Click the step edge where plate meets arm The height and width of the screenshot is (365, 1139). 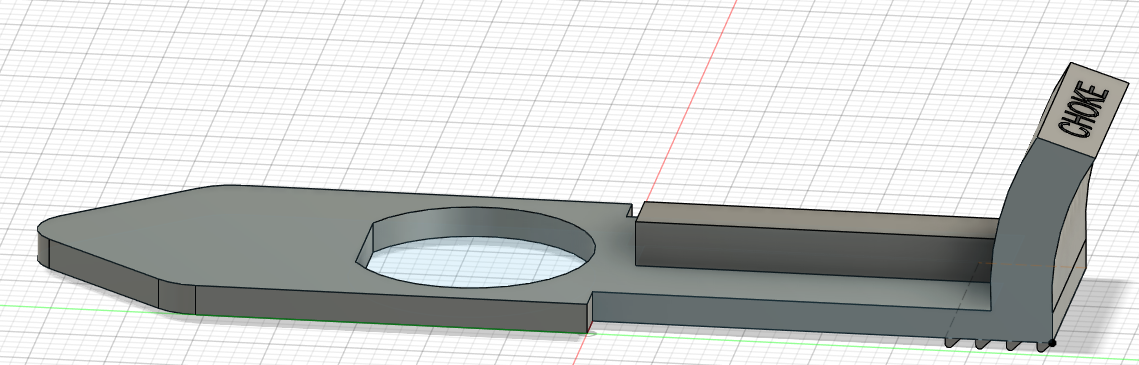click(x=591, y=310)
